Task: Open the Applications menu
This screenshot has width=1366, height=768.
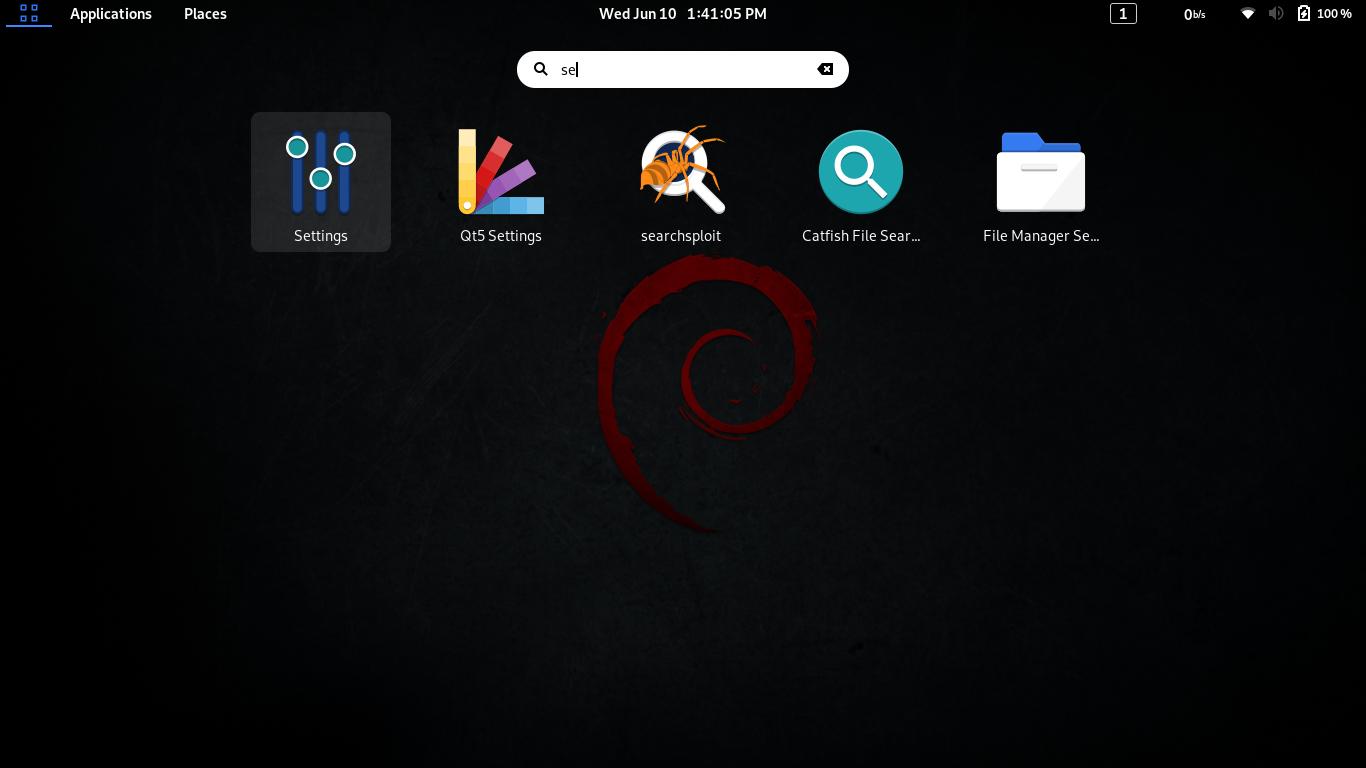Action: click(x=111, y=13)
